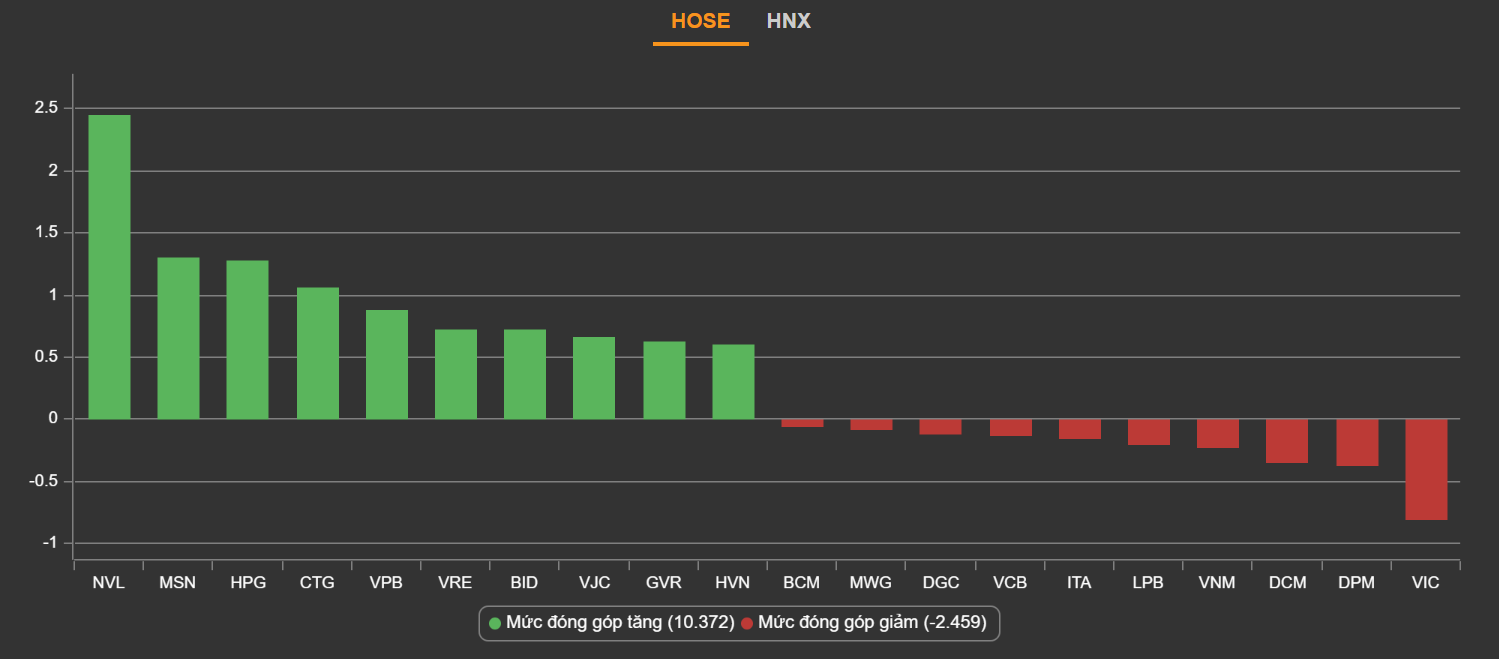Screen dimensions: 1499x659
Task: Switch to the HNX tab
Action: click(x=788, y=21)
